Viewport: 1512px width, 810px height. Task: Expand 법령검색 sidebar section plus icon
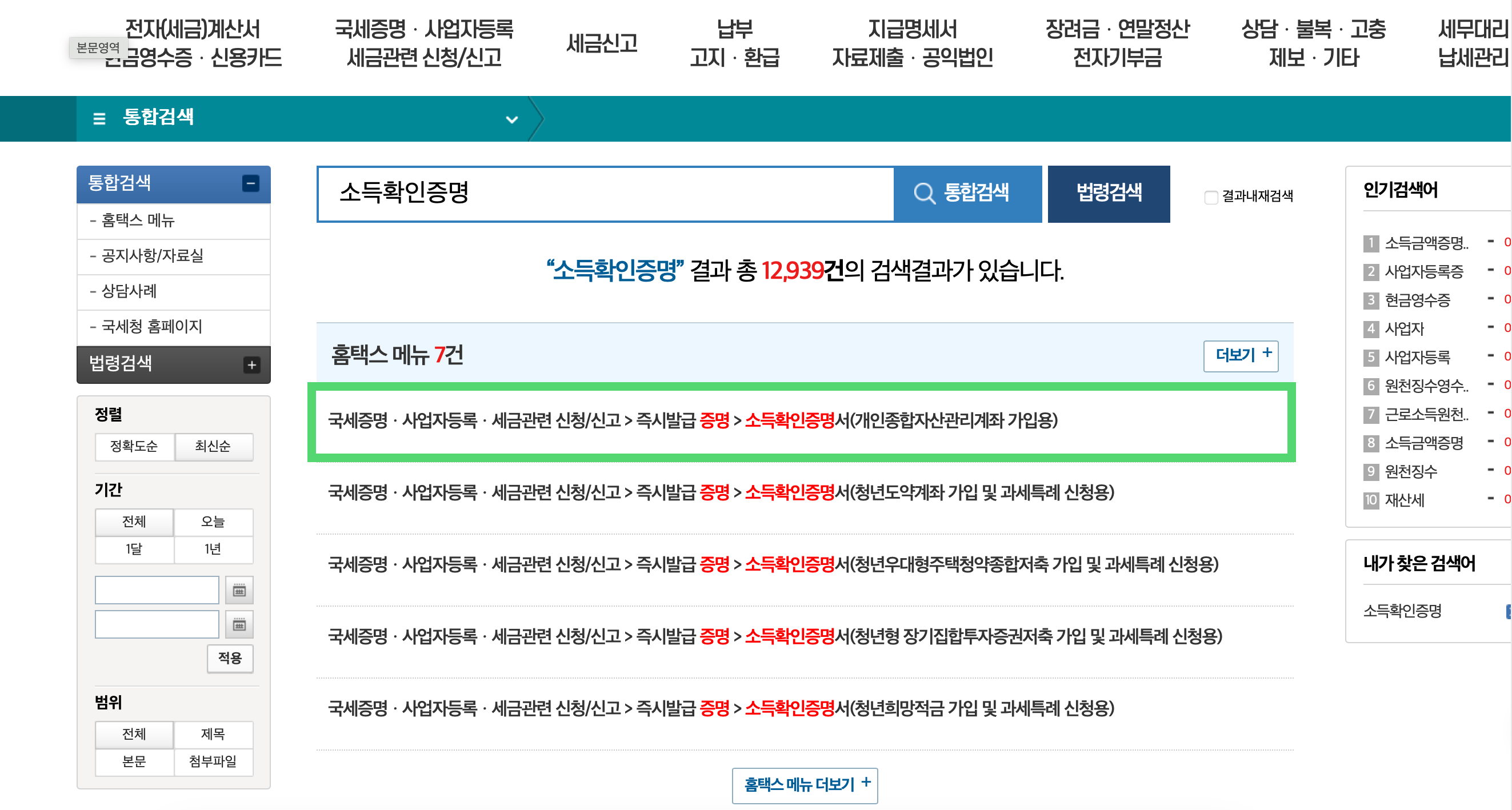pyautogui.click(x=251, y=365)
